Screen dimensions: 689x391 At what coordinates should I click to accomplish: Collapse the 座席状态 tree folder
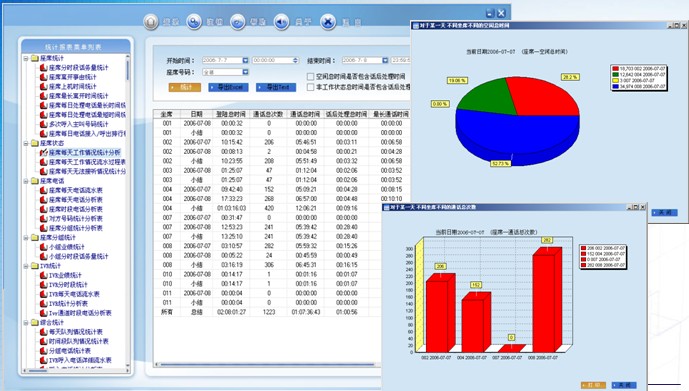(26, 143)
